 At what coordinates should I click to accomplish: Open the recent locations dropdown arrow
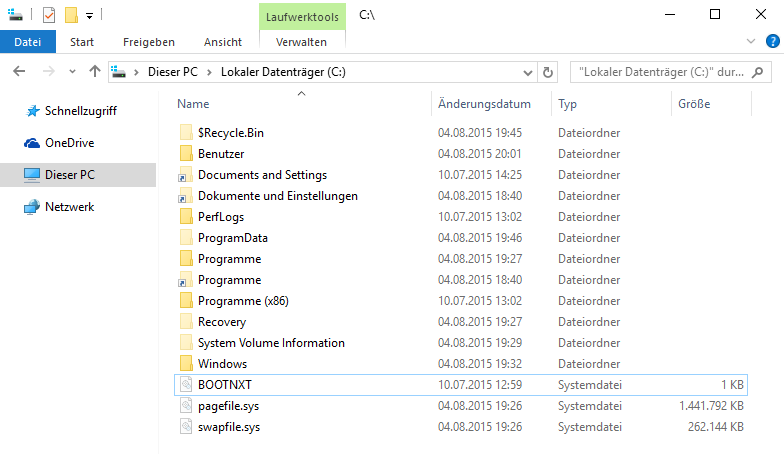point(72,72)
